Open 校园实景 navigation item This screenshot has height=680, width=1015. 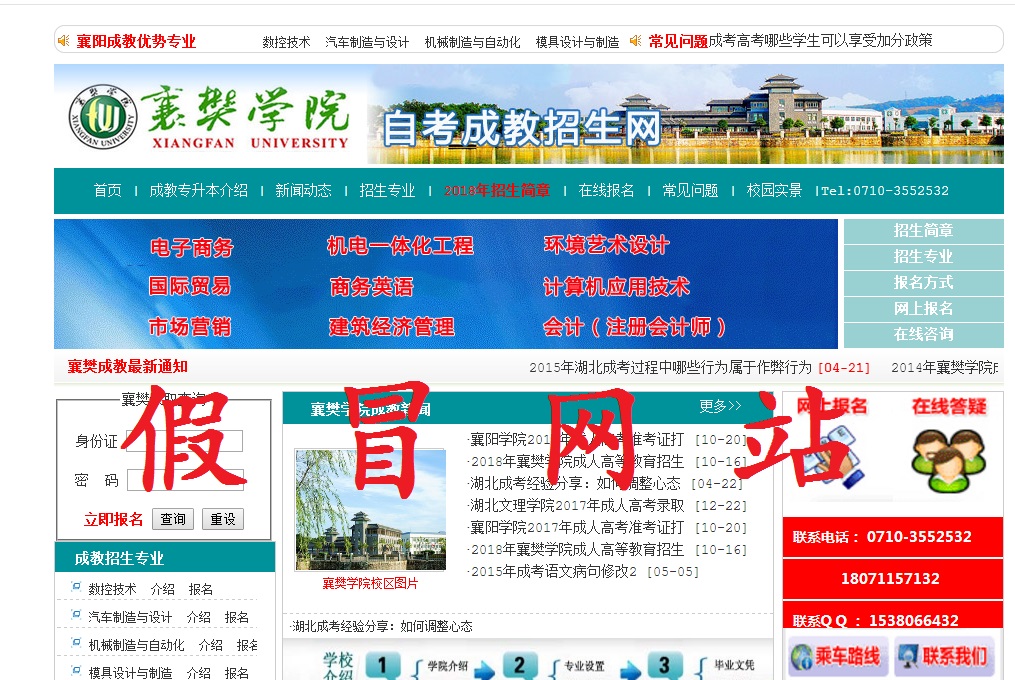(774, 190)
